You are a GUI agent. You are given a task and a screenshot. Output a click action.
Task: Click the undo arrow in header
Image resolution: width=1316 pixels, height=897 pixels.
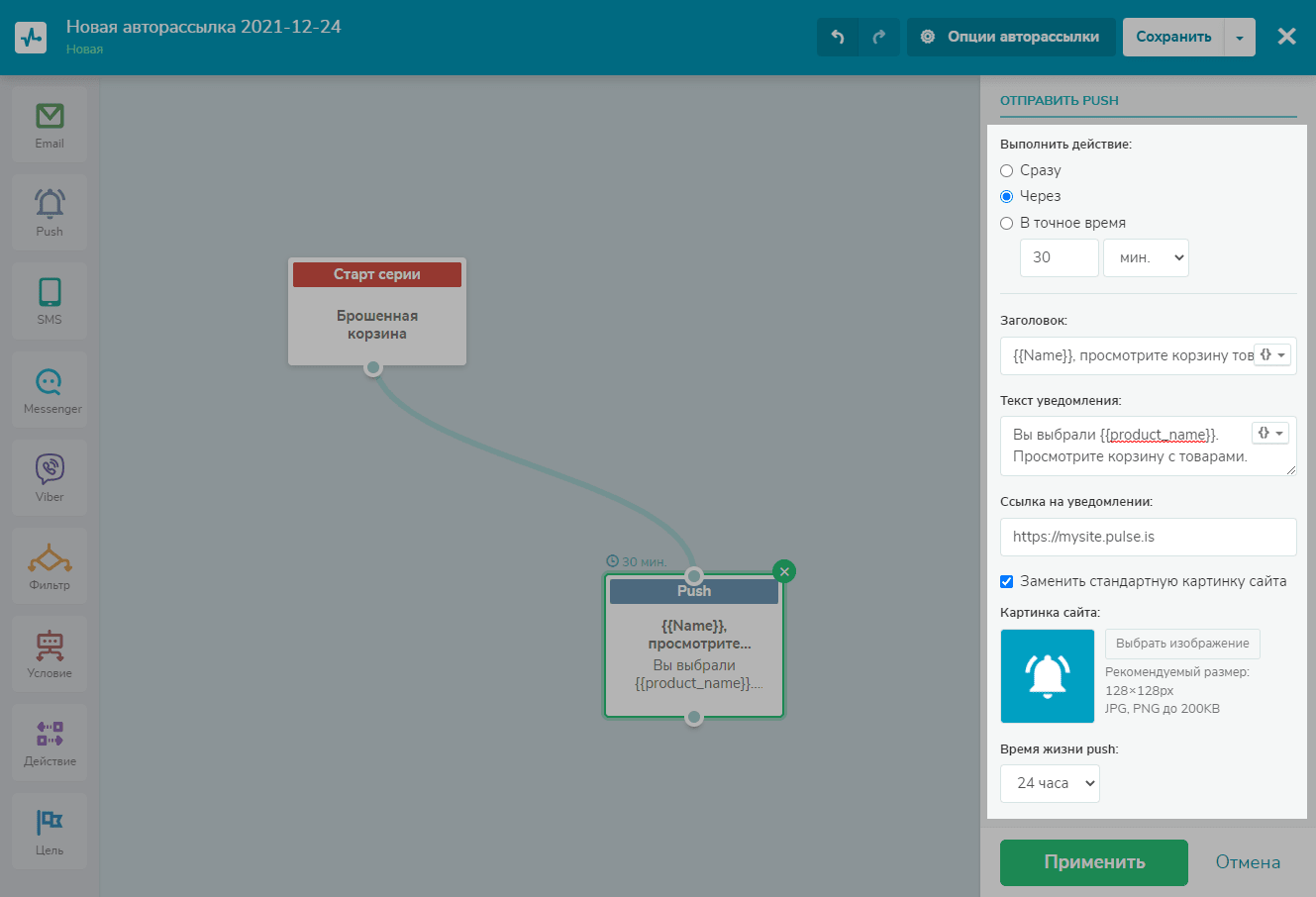tap(838, 37)
